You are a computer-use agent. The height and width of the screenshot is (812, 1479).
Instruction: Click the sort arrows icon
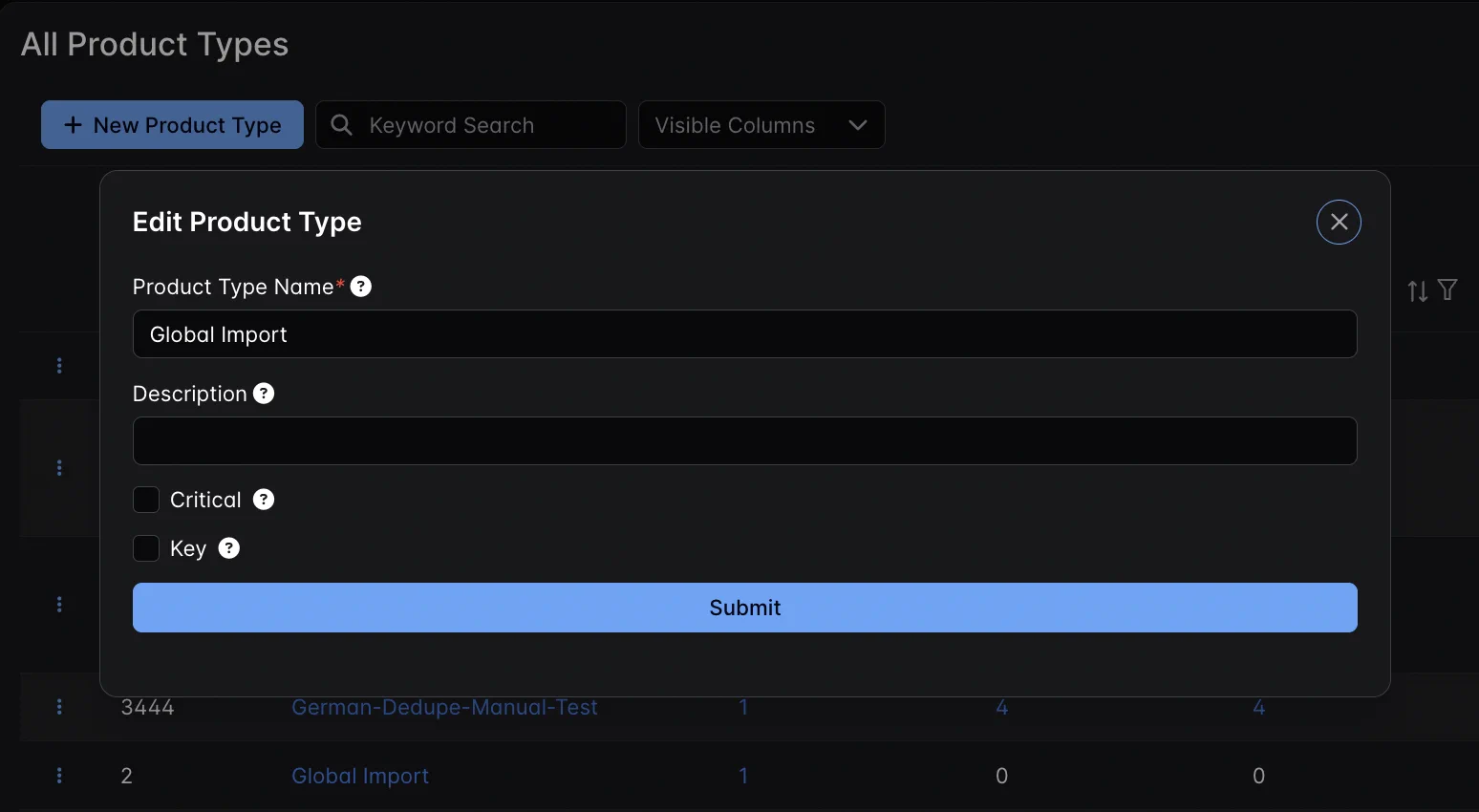pyautogui.click(x=1418, y=290)
